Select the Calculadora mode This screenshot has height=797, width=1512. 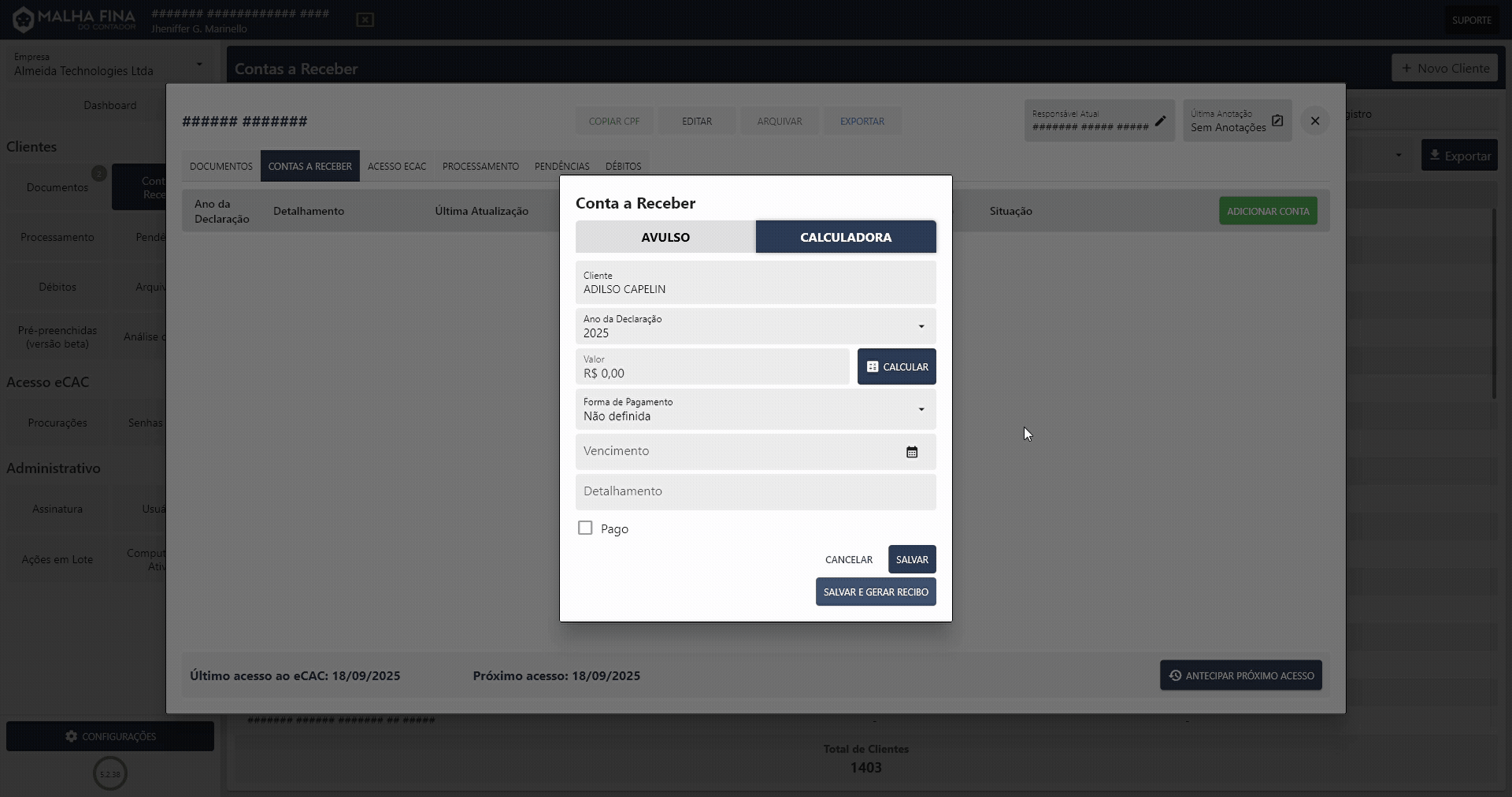pyautogui.click(x=846, y=236)
